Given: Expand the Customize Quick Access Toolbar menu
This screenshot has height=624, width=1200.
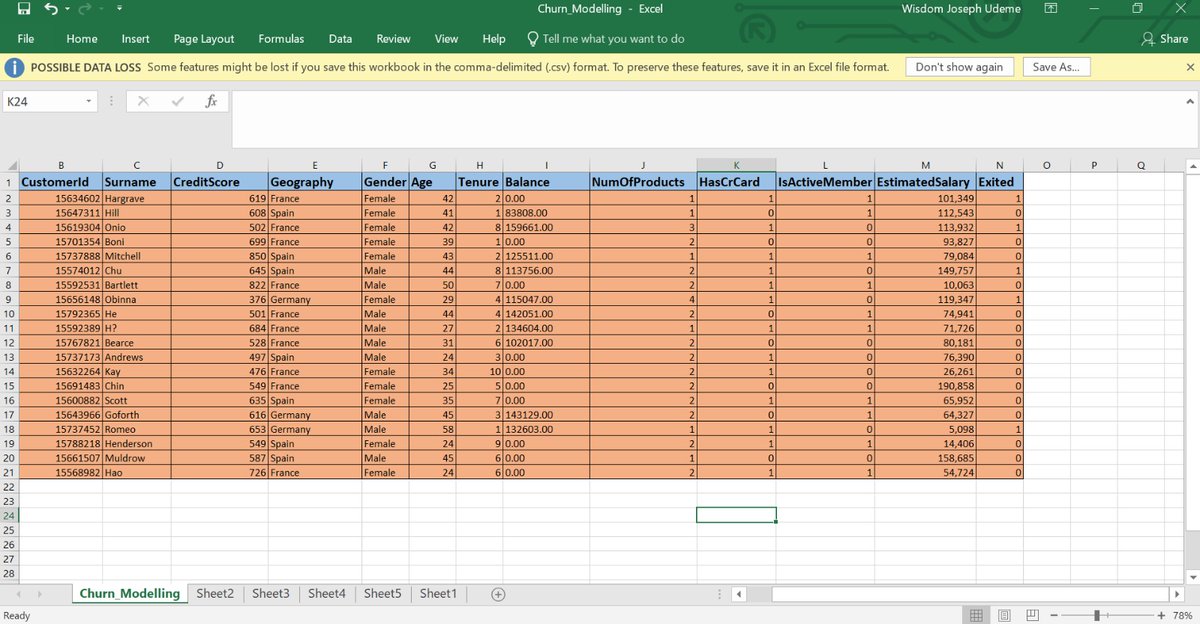Looking at the screenshot, I should pos(119,8).
